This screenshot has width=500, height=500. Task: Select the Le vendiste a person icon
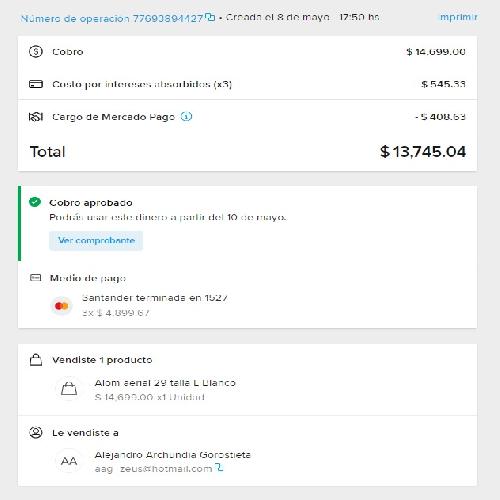[x=36, y=433]
